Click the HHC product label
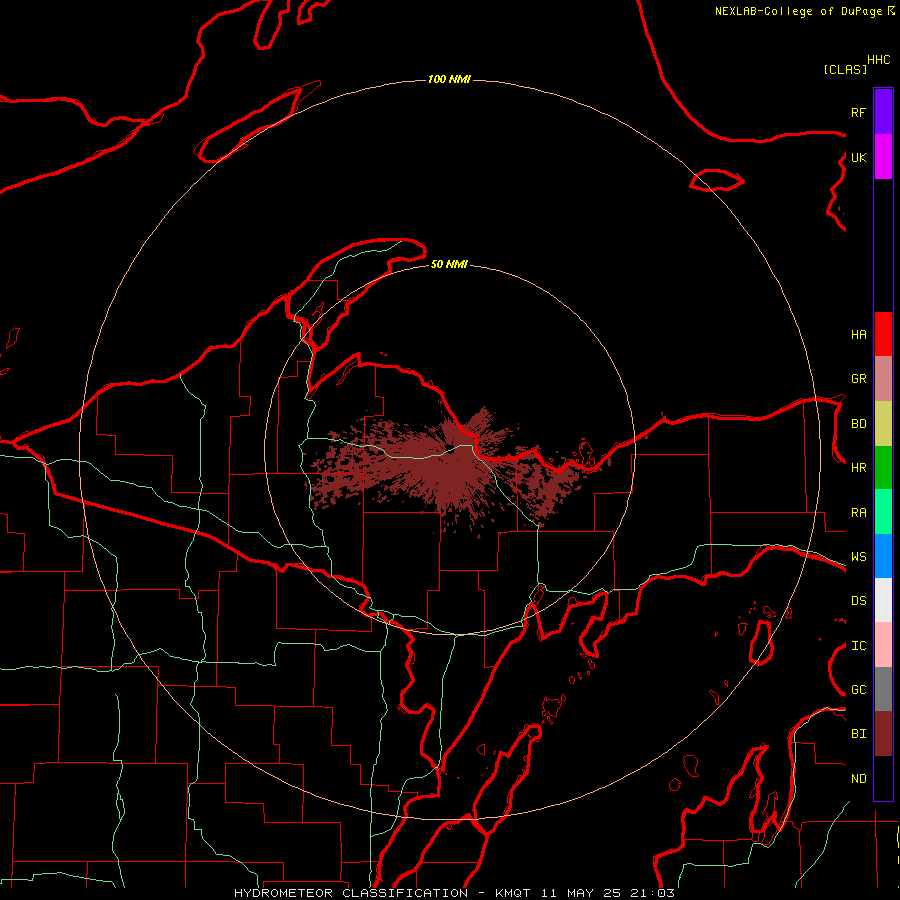900x900 pixels. pyautogui.click(x=879, y=60)
